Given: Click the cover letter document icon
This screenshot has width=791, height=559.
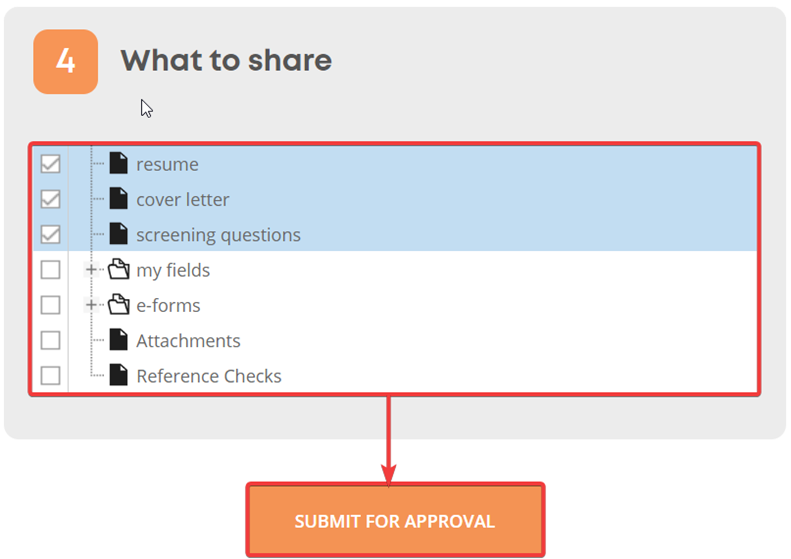Looking at the screenshot, I should click(x=119, y=199).
